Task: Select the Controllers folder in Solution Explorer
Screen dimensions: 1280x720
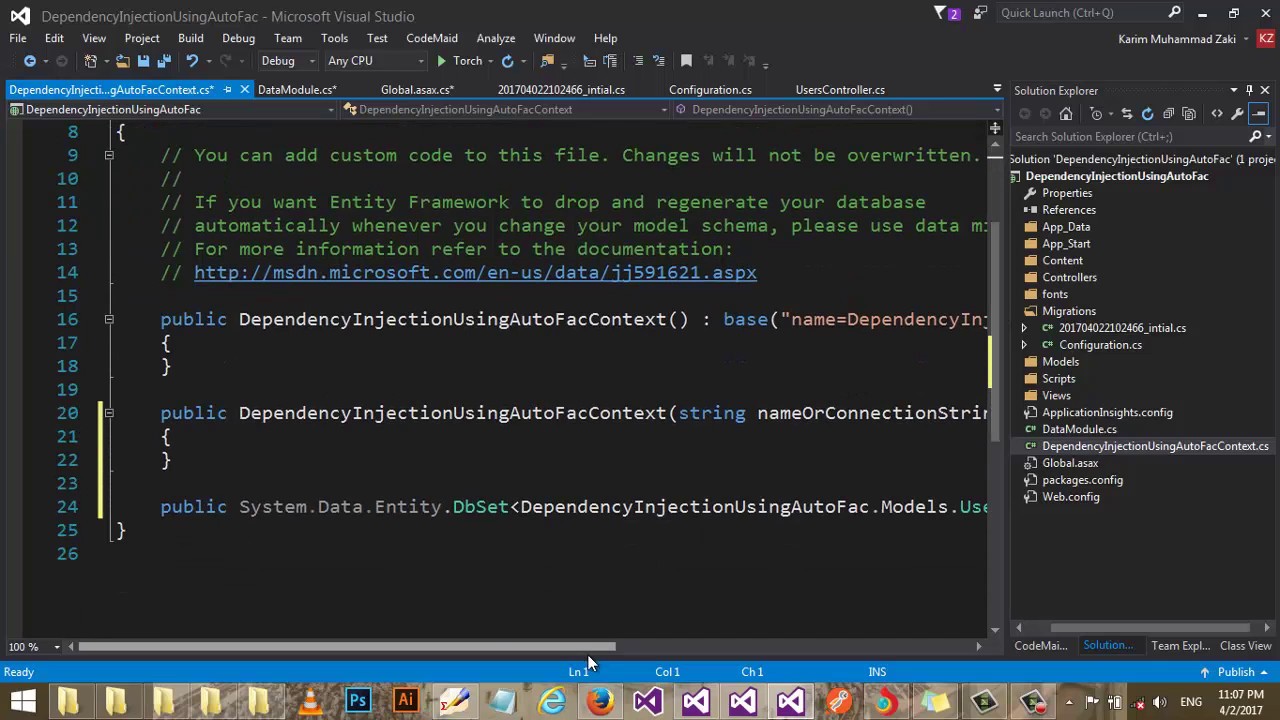Action: 1069,277
